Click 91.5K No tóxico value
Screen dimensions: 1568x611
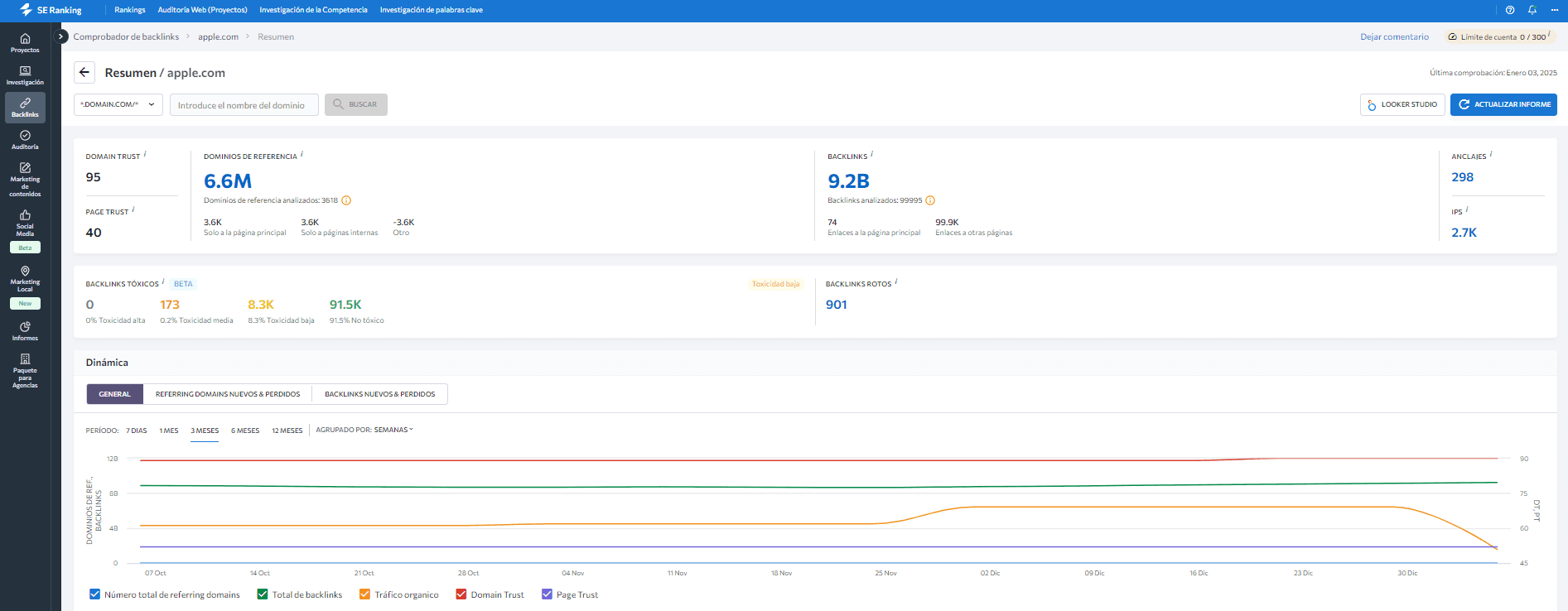pyautogui.click(x=345, y=305)
